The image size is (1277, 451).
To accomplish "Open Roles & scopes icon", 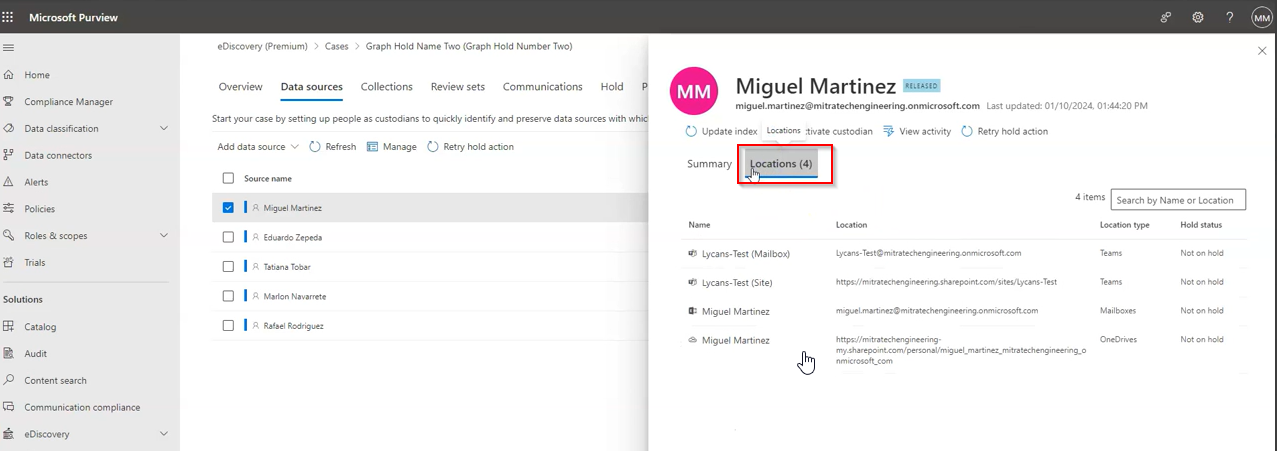I will (x=9, y=236).
